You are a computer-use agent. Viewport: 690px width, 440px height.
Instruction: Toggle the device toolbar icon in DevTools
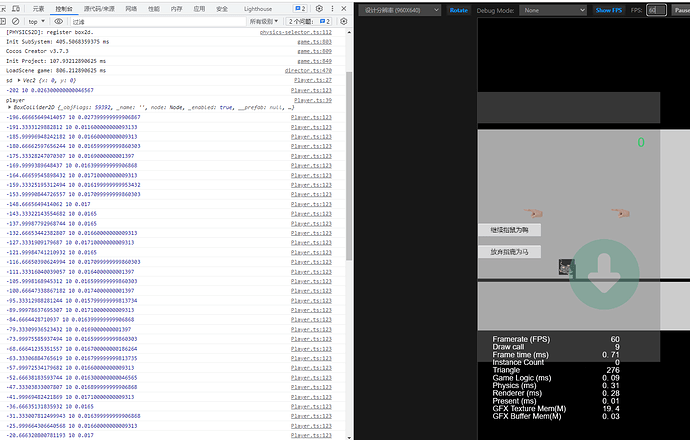pyautogui.click(x=16, y=8)
